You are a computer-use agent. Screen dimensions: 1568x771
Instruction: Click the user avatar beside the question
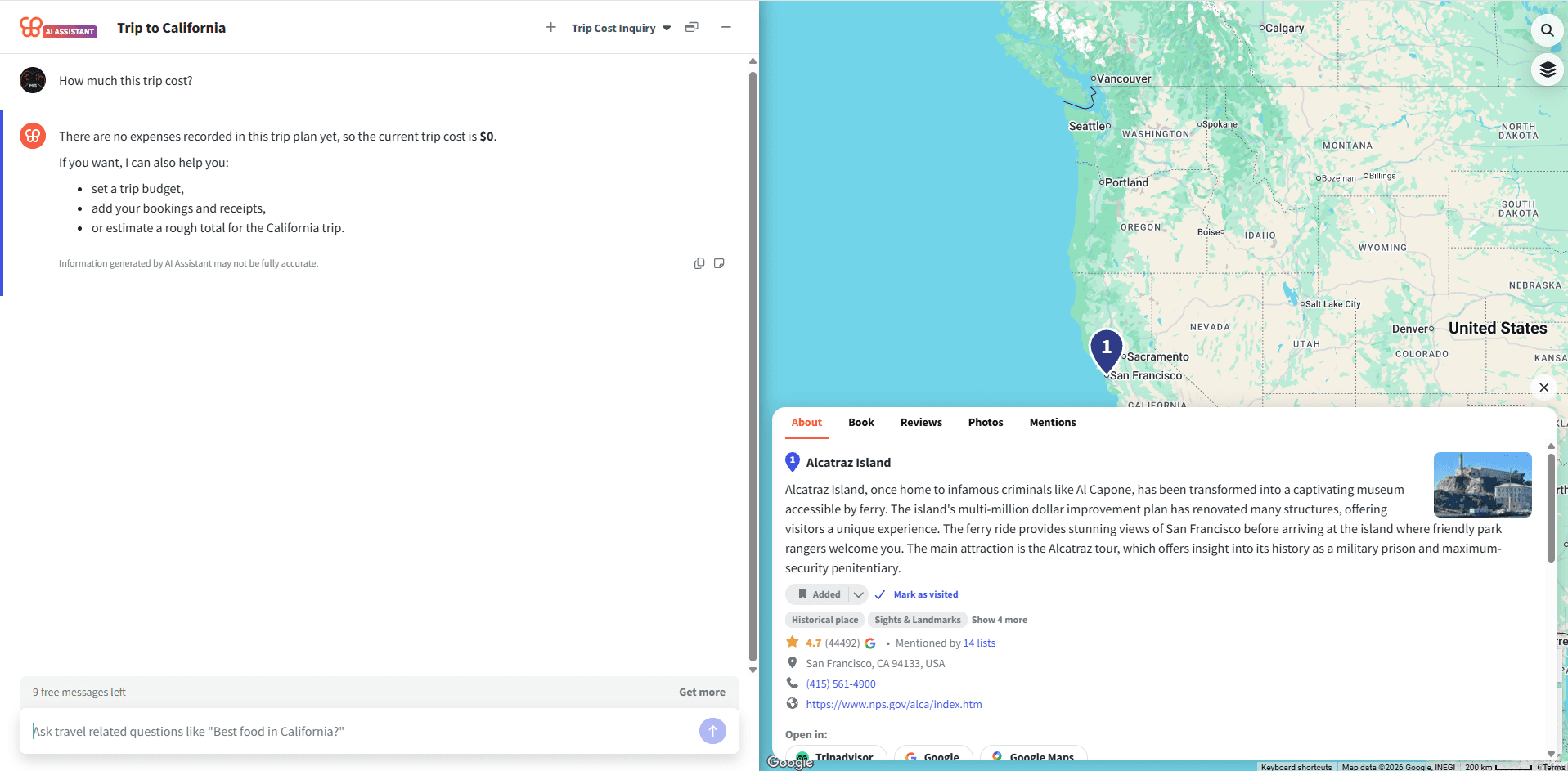click(x=33, y=80)
